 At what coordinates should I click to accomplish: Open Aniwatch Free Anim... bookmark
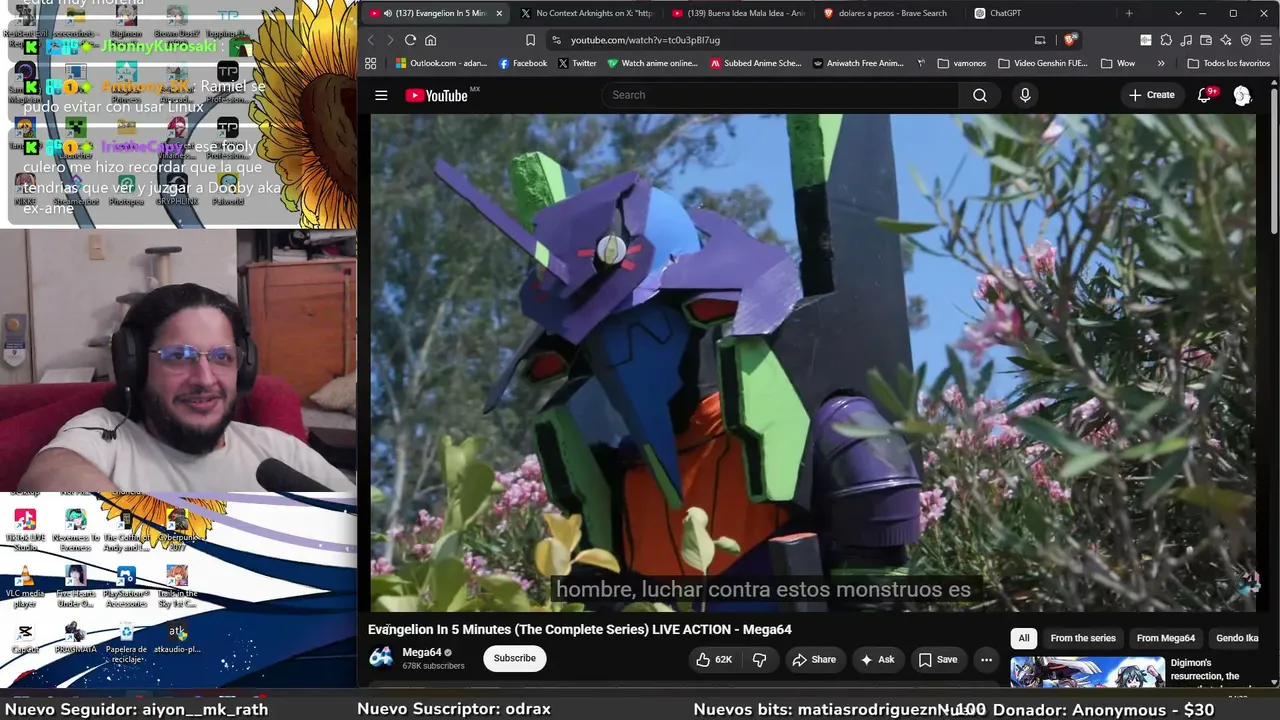point(859,63)
